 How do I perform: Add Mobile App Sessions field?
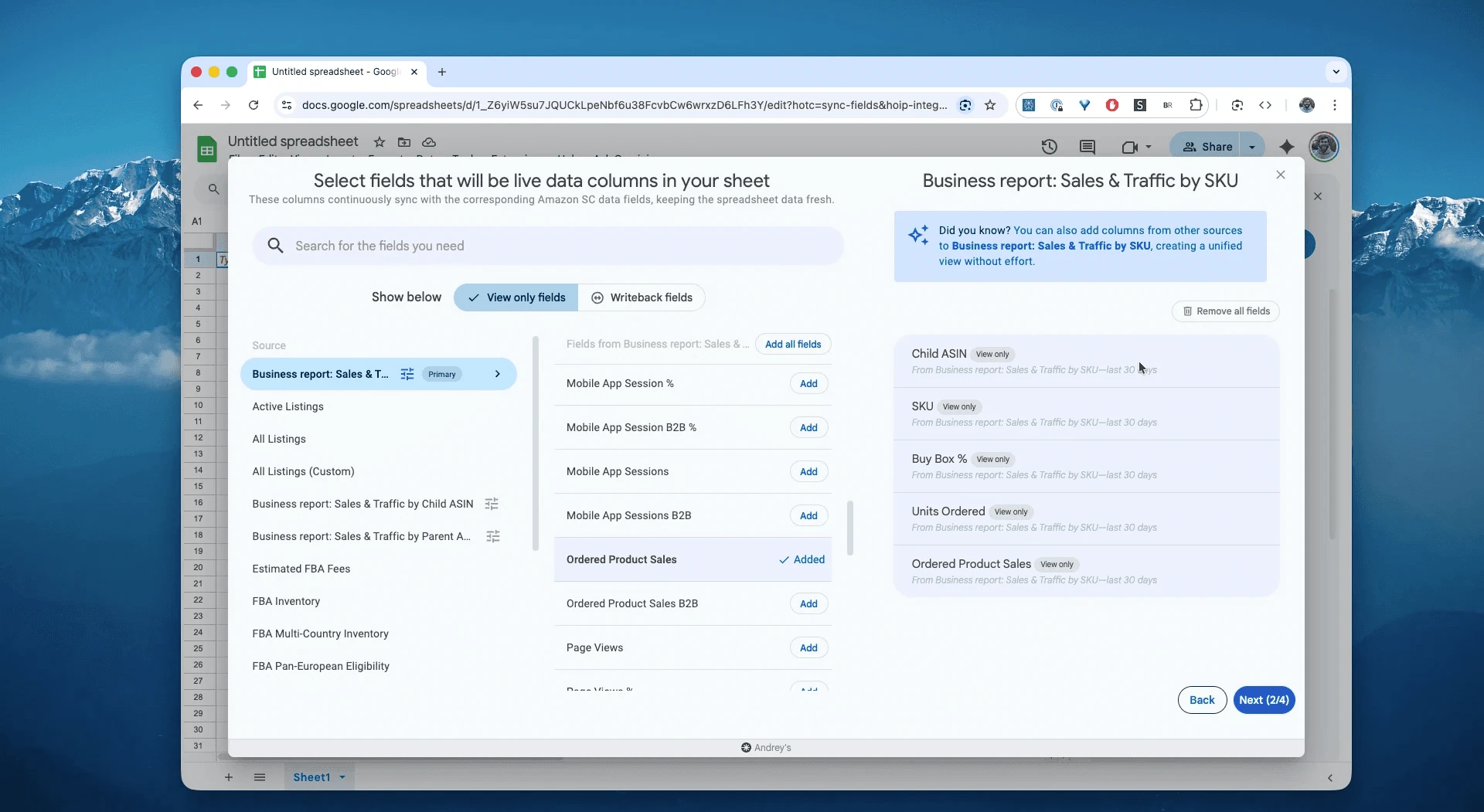808,471
